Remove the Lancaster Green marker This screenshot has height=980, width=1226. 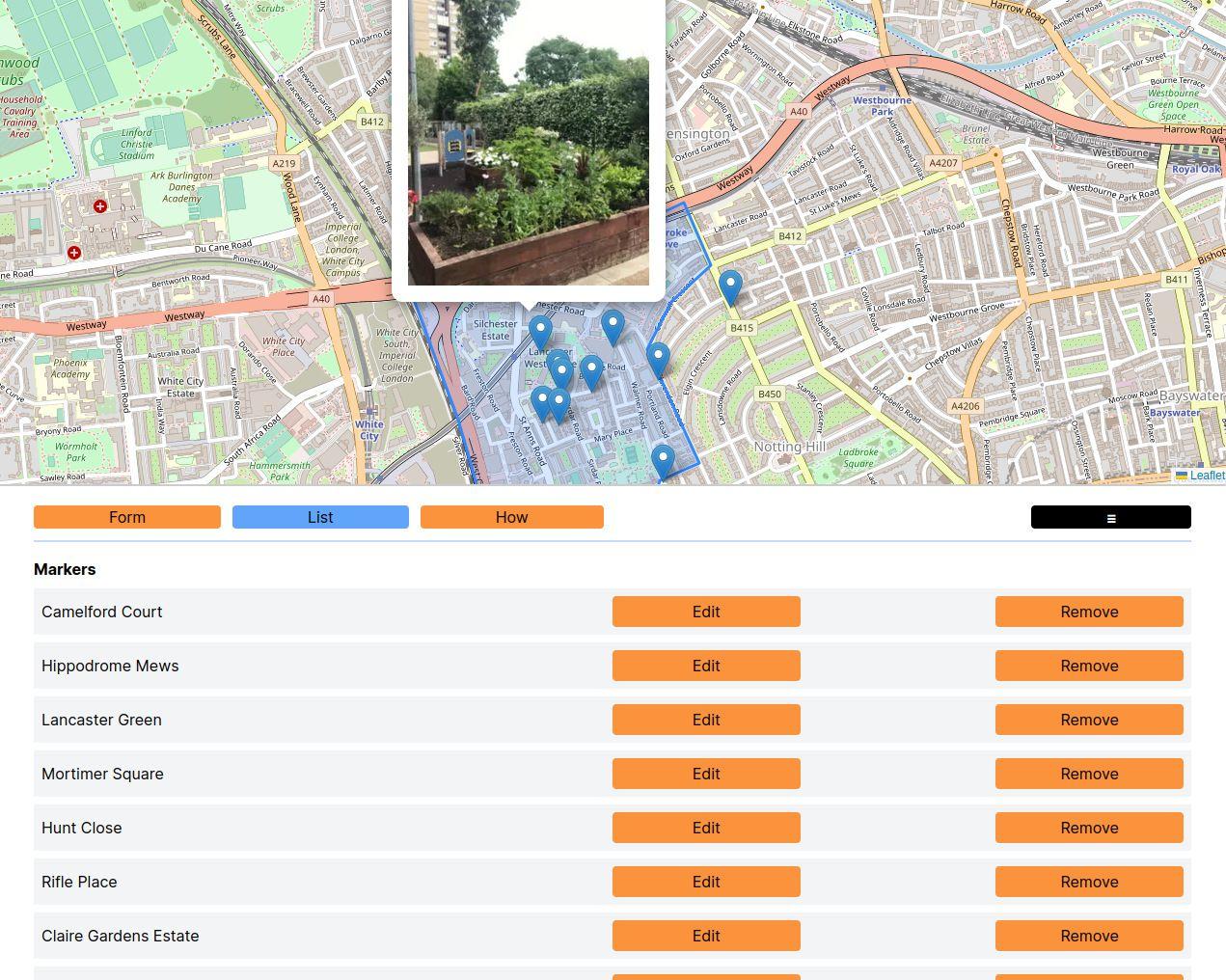pyautogui.click(x=1089, y=720)
